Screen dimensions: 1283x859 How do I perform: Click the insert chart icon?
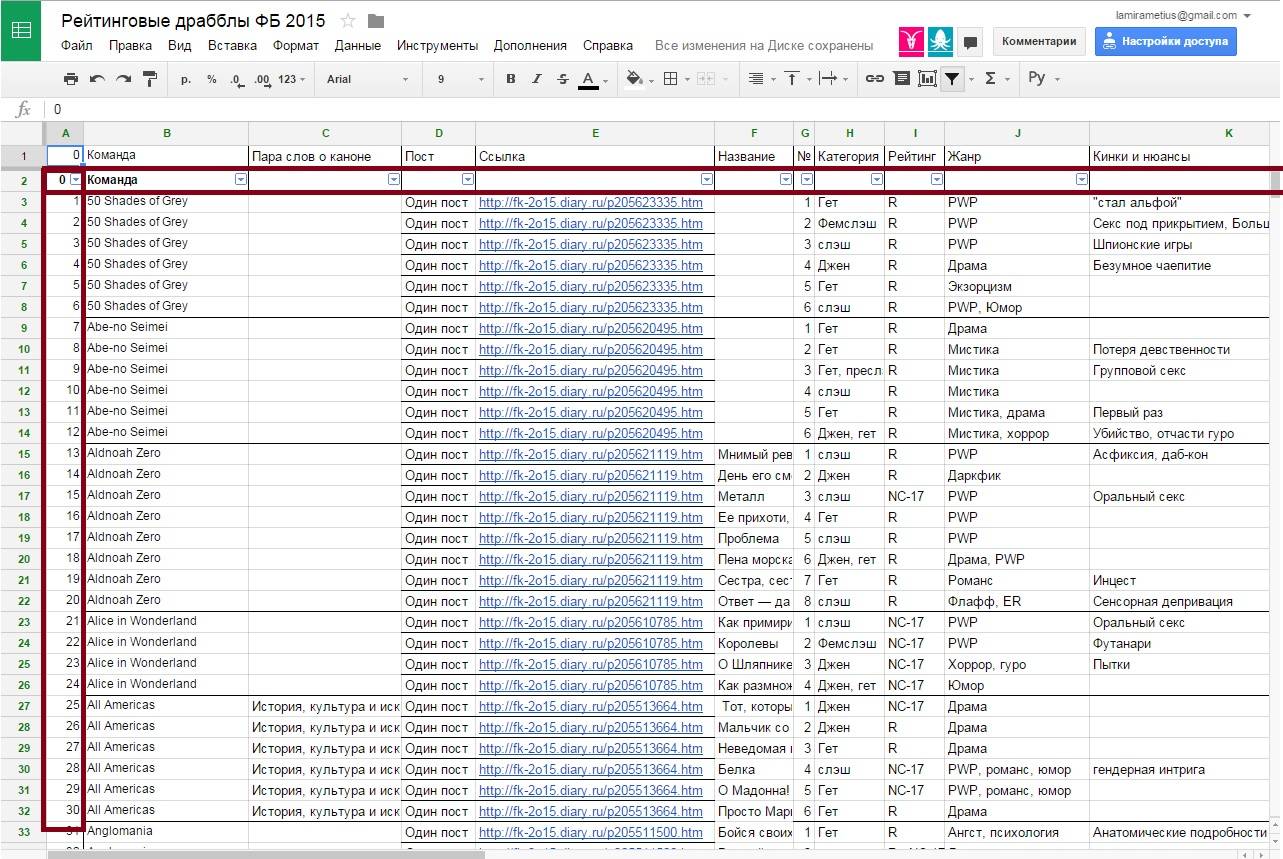[x=927, y=79]
